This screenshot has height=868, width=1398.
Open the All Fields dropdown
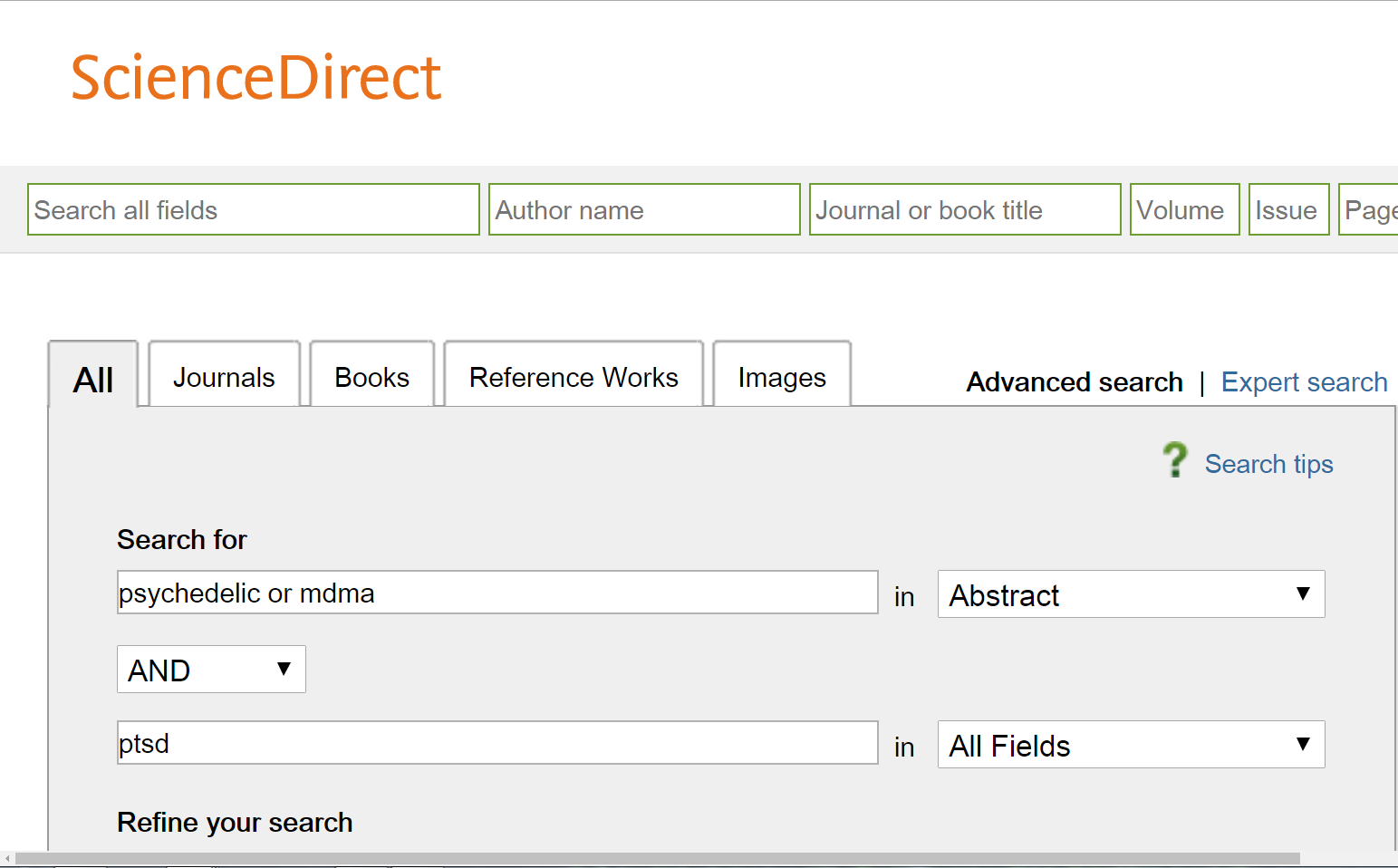click(1131, 745)
